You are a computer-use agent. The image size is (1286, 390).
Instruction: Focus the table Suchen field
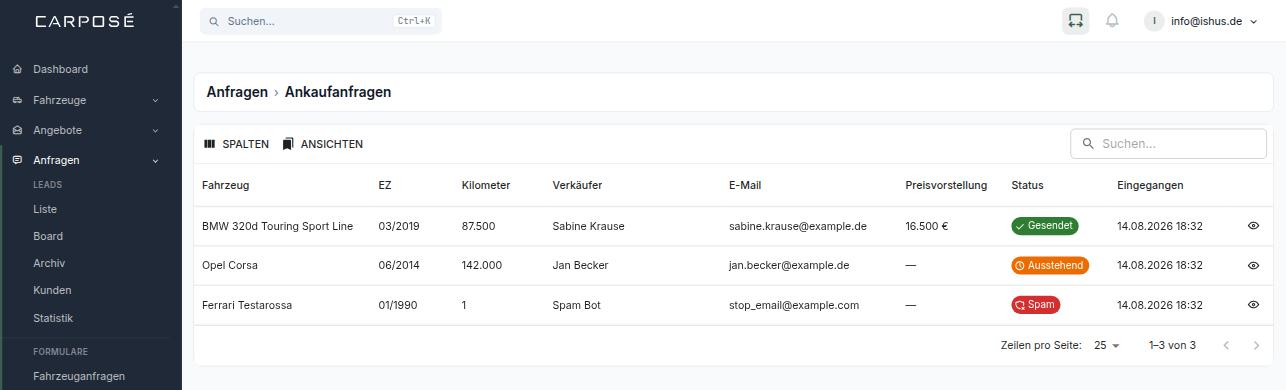(x=1168, y=144)
